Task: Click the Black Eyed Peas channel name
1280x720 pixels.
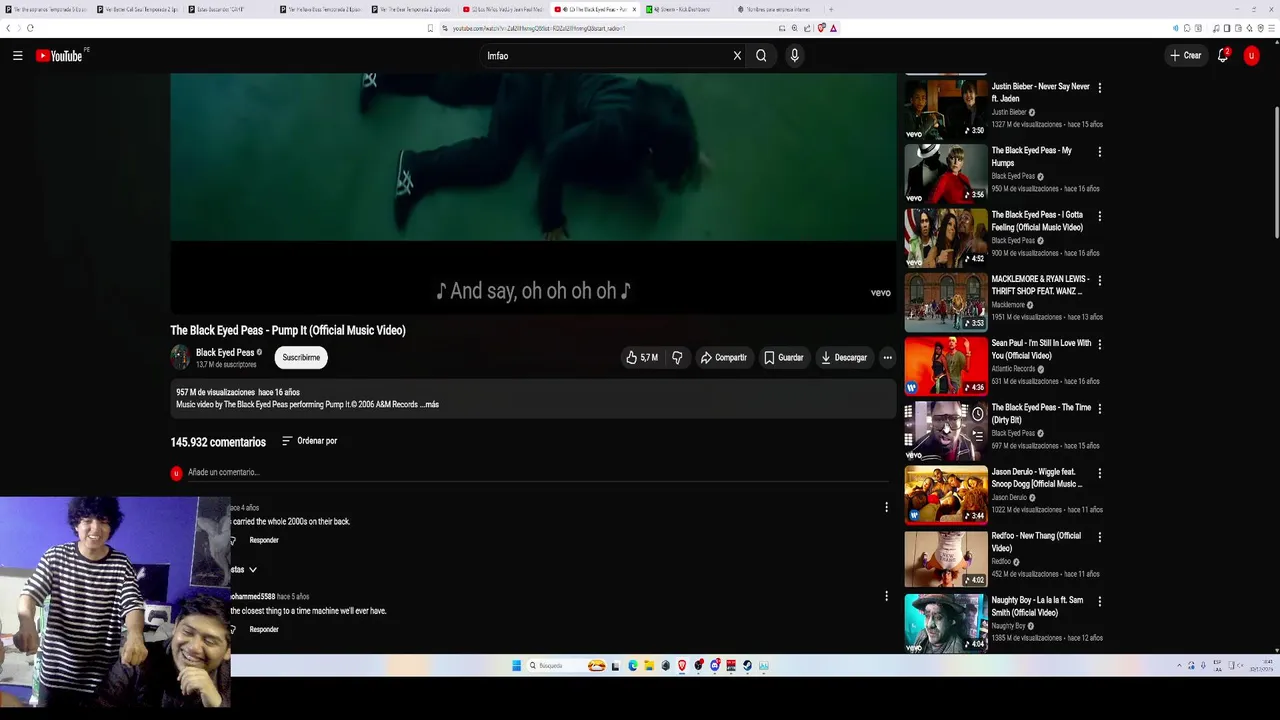Action: coord(225,352)
